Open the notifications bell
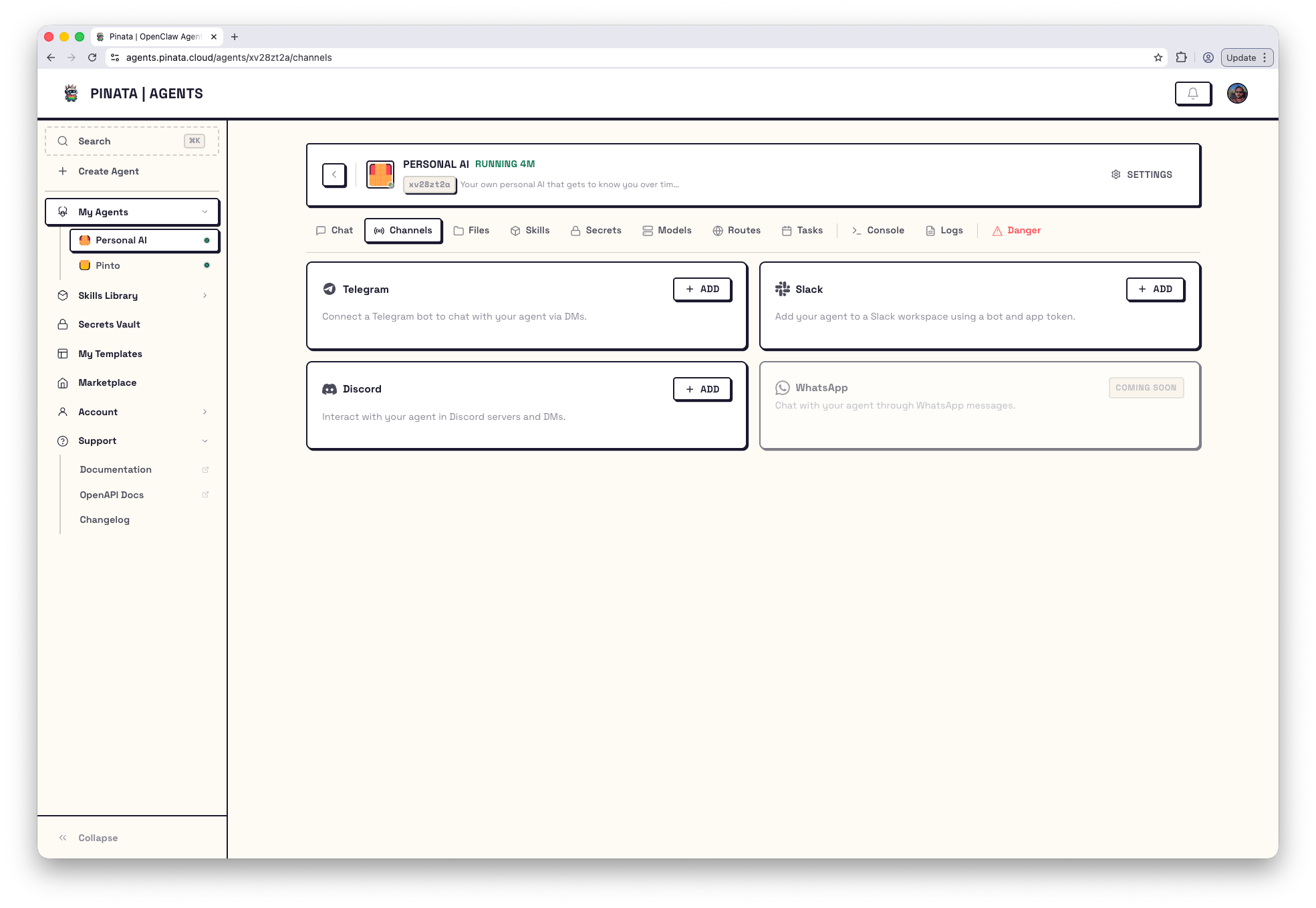This screenshot has width=1316, height=908. pos(1193,94)
